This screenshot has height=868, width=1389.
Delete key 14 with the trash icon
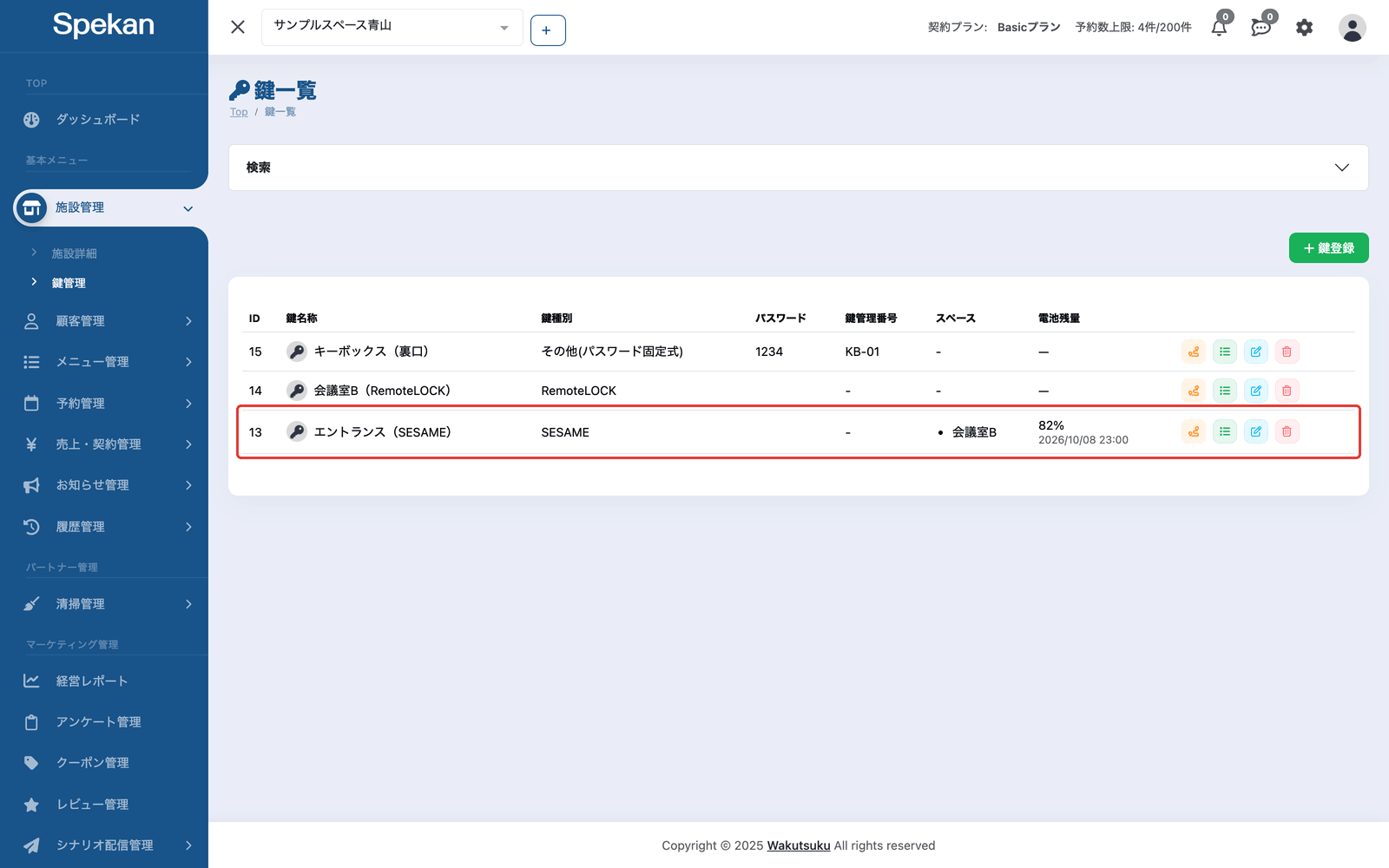pyautogui.click(x=1287, y=391)
